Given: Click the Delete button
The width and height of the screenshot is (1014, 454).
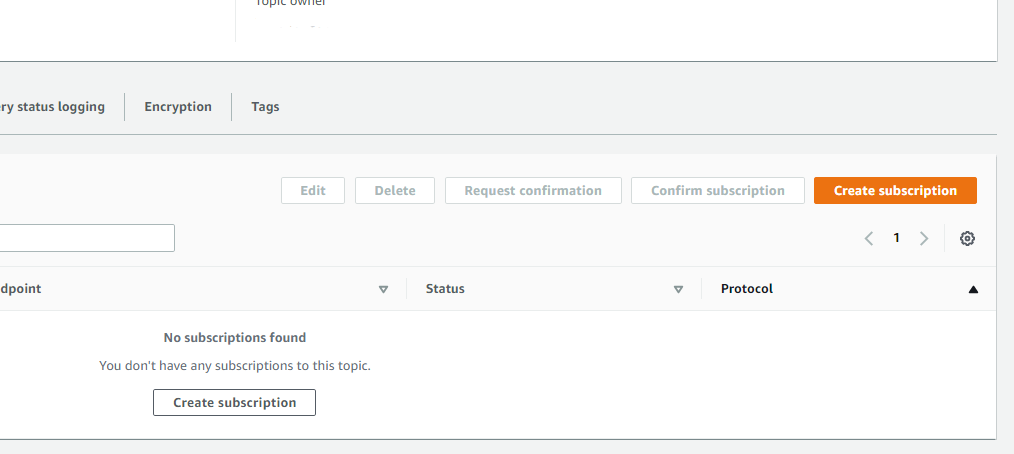Looking at the screenshot, I should pyautogui.click(x=395, y=191).
